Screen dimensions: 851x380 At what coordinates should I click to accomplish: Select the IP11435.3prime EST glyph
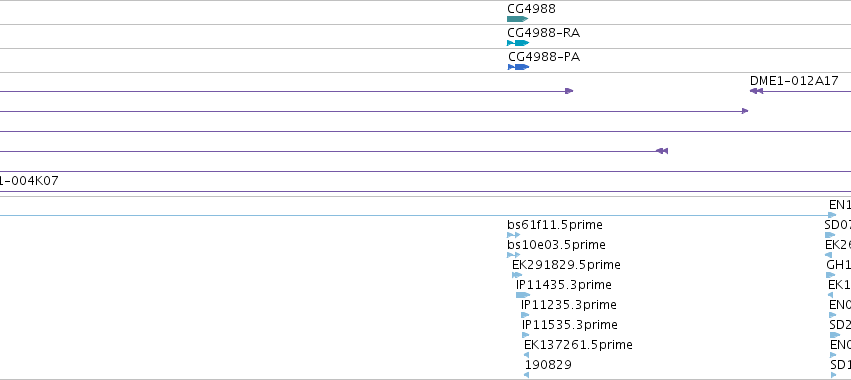(x=523, y=295)
